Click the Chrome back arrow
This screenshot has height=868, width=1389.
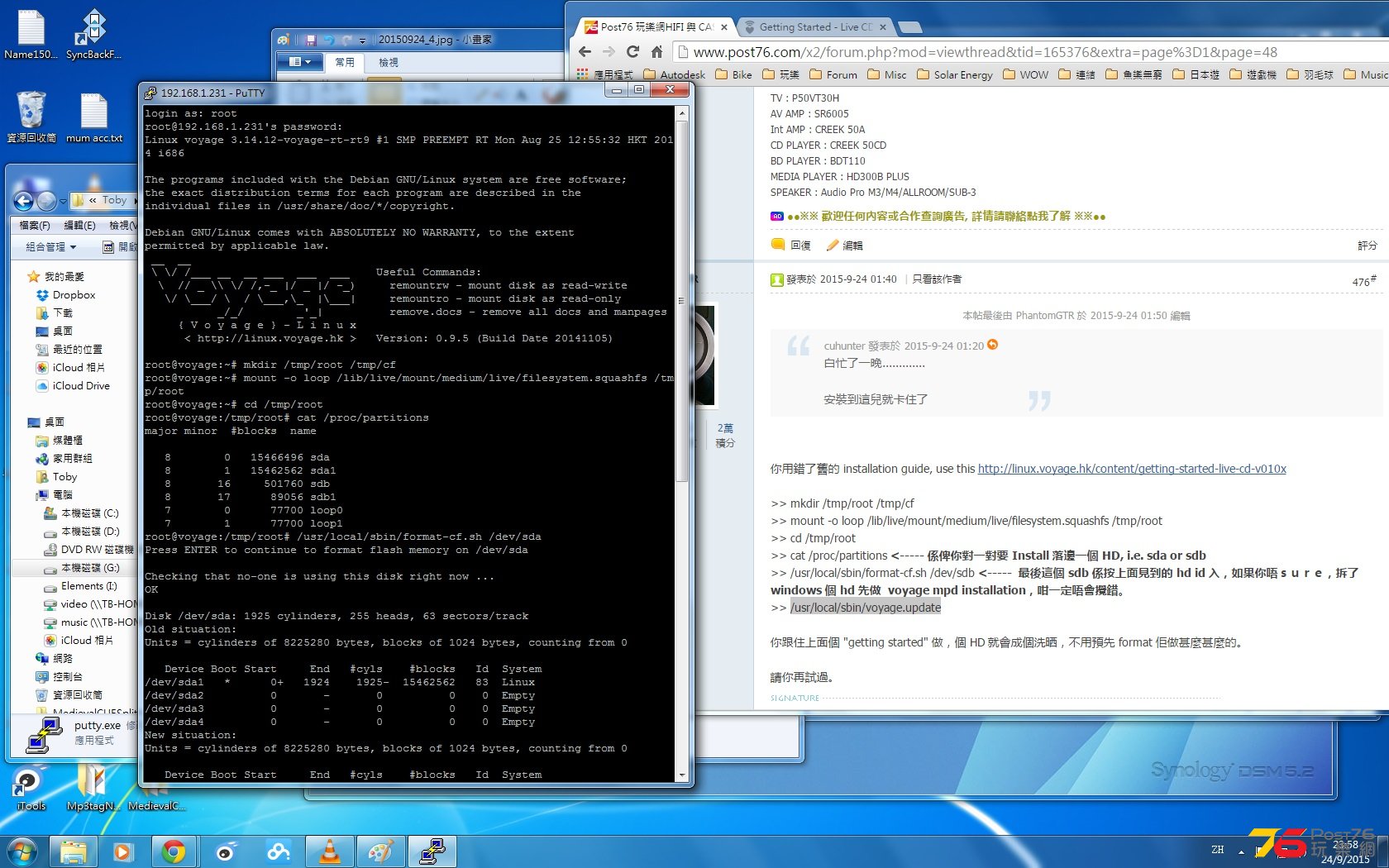(585, 52)
